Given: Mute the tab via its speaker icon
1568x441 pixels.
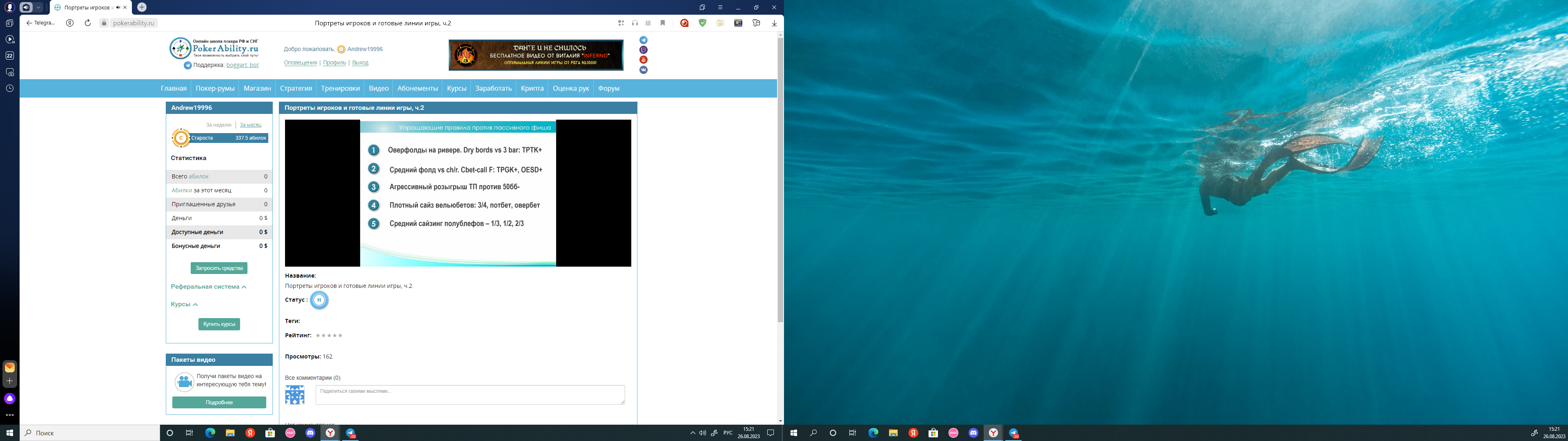Looking at the screenshot, I should pyautogui.click(x=118, y=7).
